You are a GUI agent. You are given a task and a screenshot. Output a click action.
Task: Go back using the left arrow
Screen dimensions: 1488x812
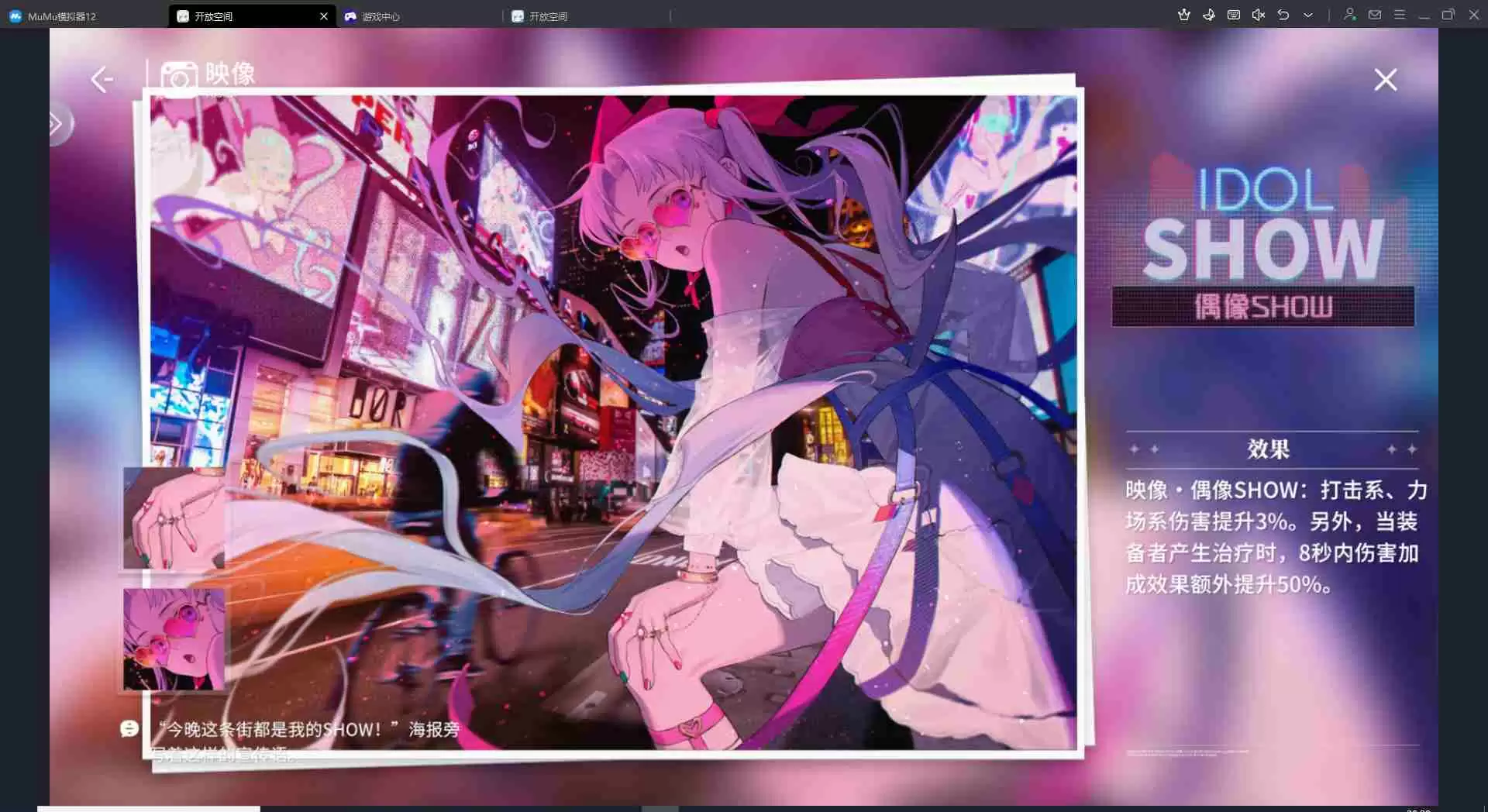coord(102,79)
